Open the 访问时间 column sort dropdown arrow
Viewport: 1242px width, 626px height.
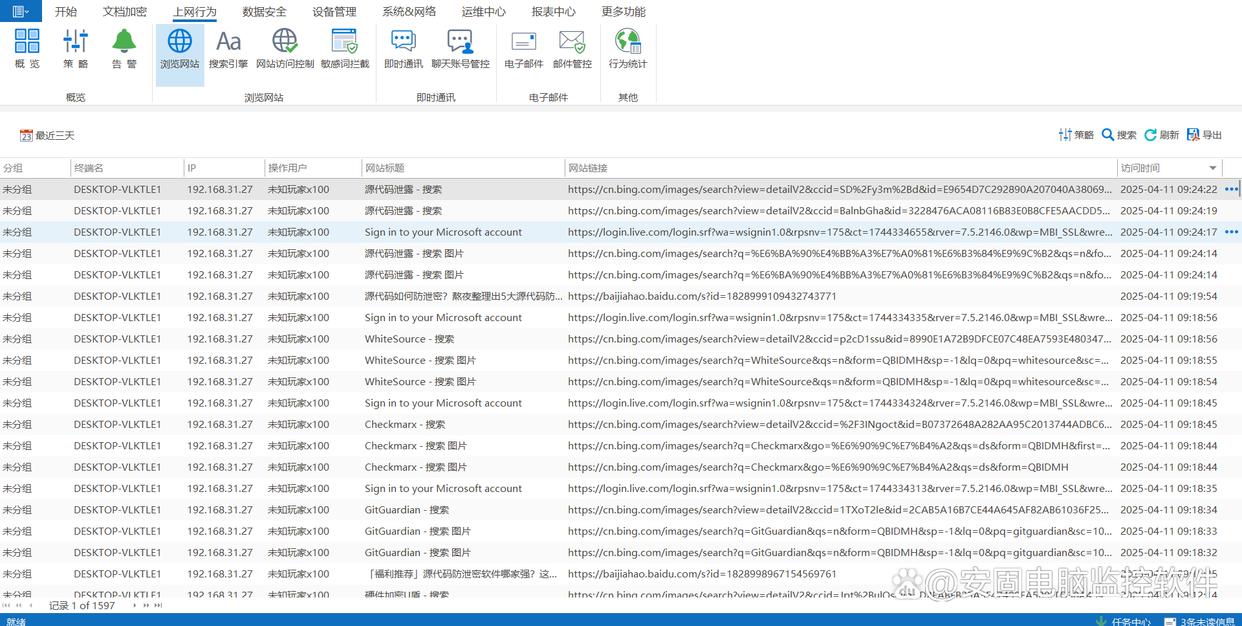click(1213, 168)
